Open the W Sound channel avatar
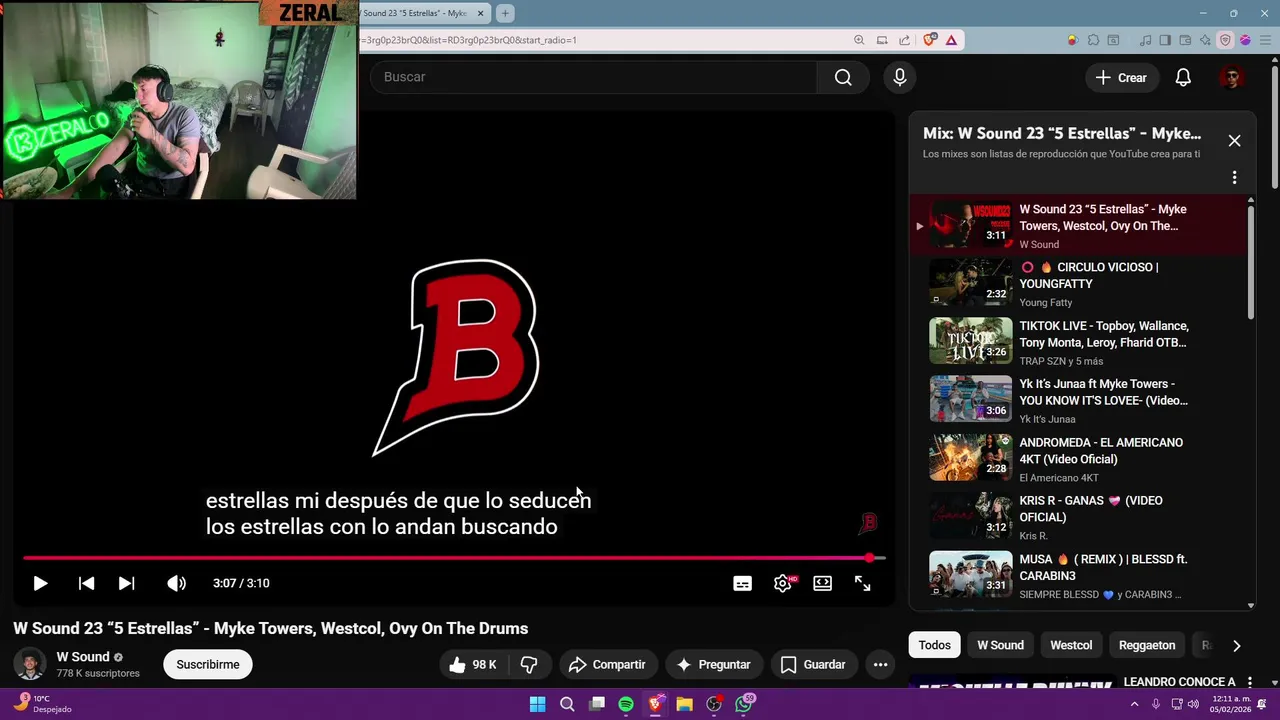Image resolution: width=1280 pixels, height=720 pixels. [x=29, y=664]
